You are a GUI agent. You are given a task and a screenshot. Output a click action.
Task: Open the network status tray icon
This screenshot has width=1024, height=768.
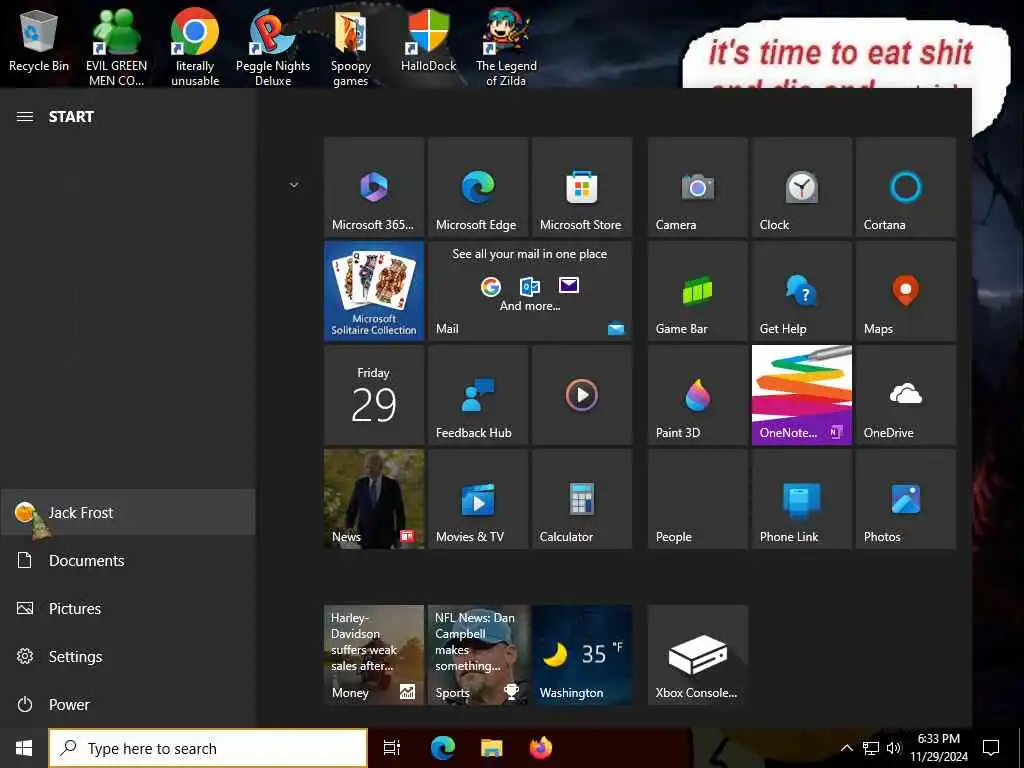[x=871, y=748]
